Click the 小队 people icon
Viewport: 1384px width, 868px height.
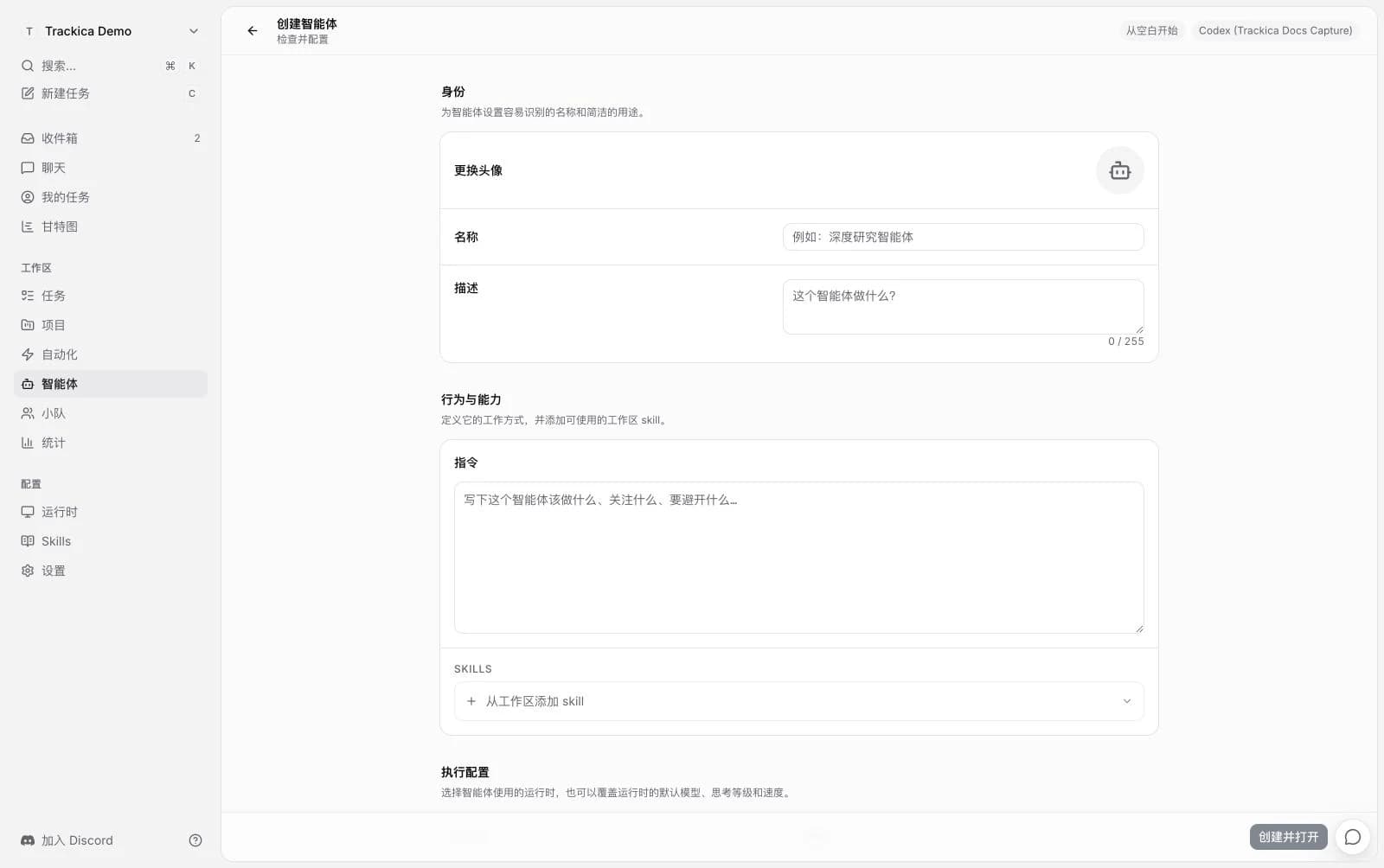pyautogui.click(x=28, y=413)
